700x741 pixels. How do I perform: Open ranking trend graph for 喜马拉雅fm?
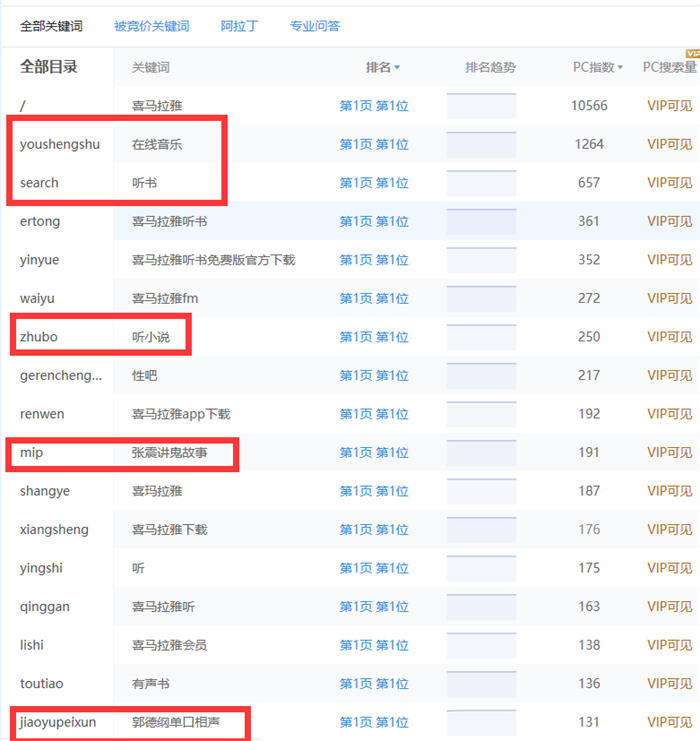pos(481,298)
